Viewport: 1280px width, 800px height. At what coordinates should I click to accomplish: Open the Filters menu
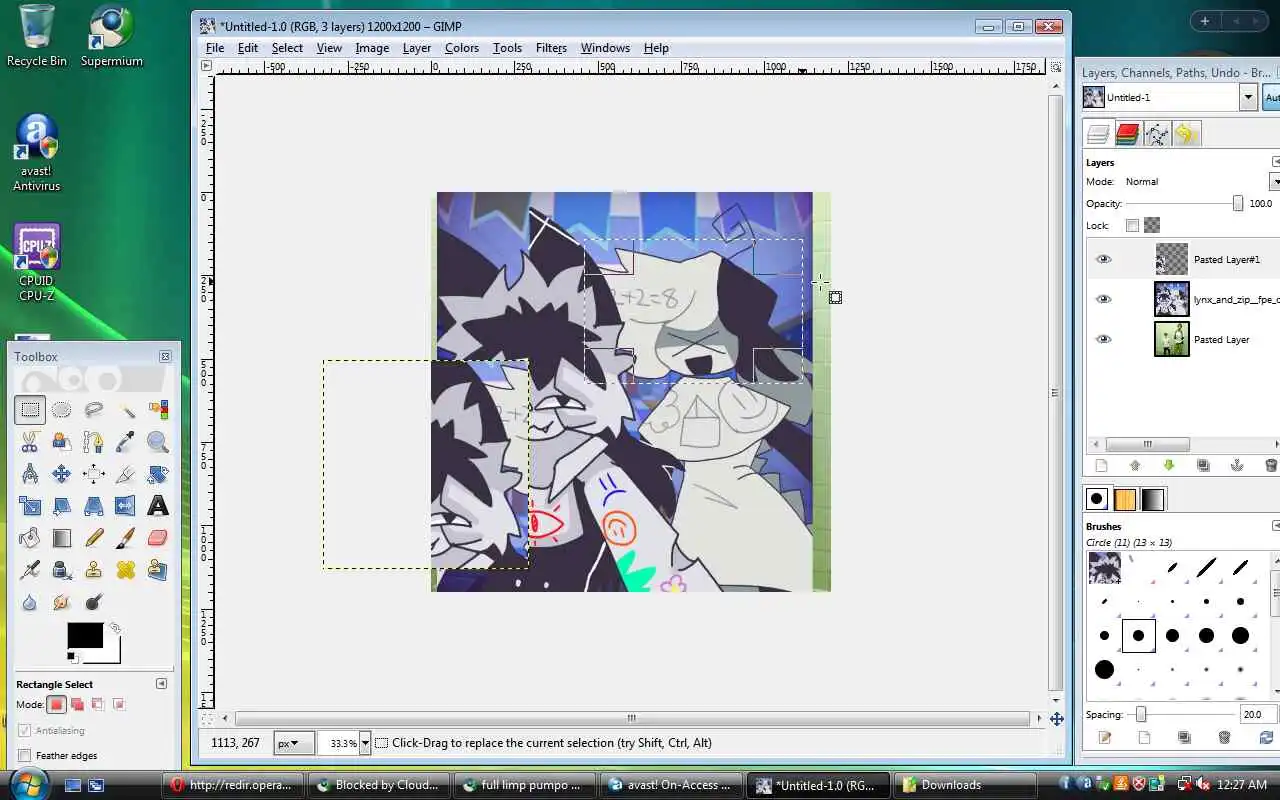pos(551,48)
